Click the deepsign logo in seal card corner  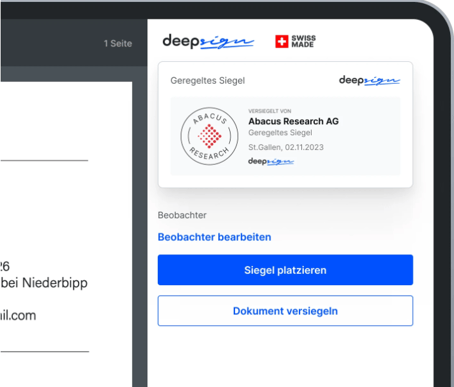(369, 80)
